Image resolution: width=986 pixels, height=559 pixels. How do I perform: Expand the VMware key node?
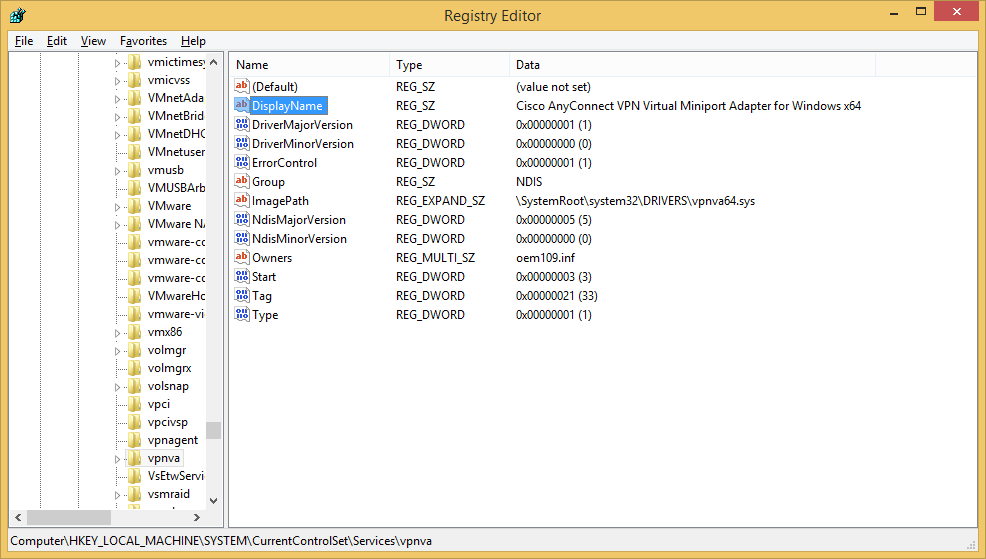117,207
